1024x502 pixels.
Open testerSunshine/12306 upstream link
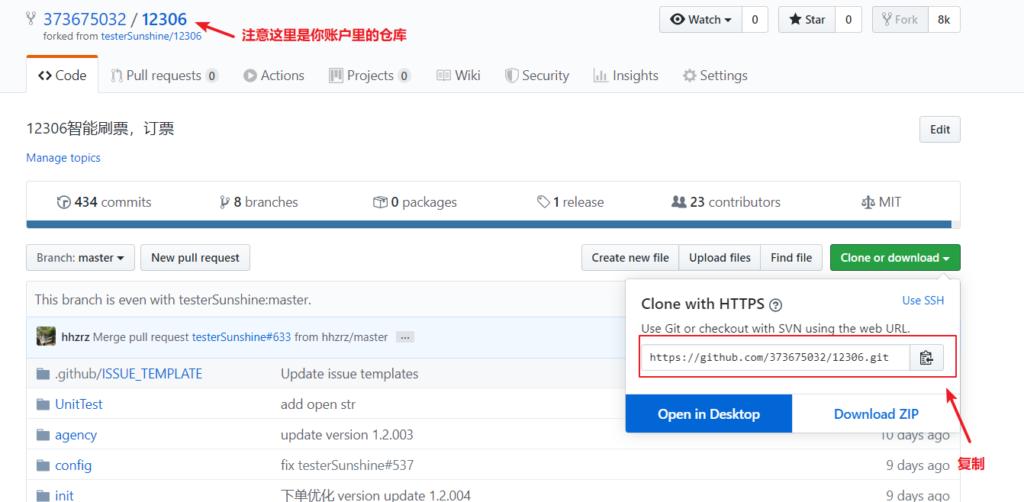[x=151, y=37]
